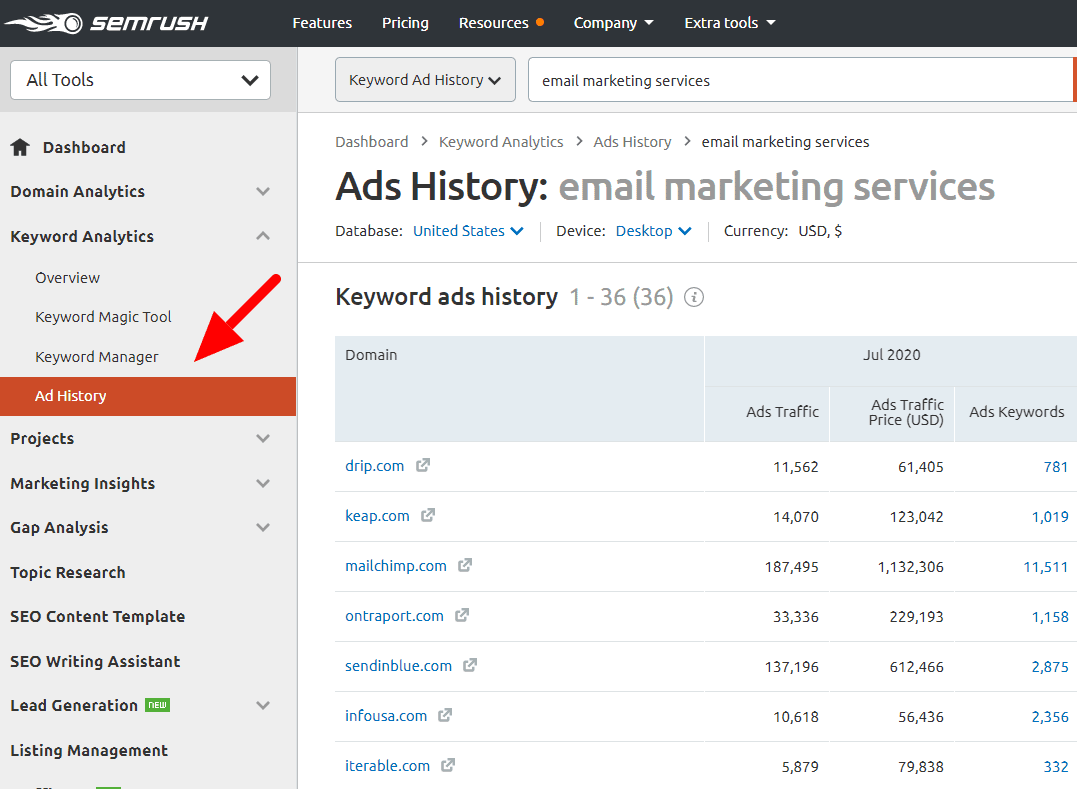The height and width of the screenshot is (789, 1077).
Task: Open the drip.com domain link
Action: coord(374,466)
